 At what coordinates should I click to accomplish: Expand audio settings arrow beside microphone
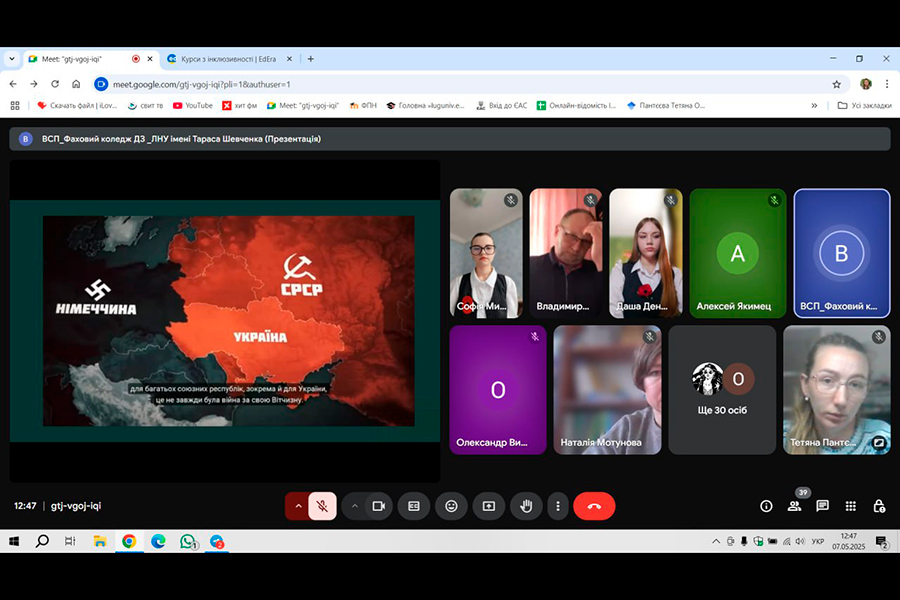[298, 506]
